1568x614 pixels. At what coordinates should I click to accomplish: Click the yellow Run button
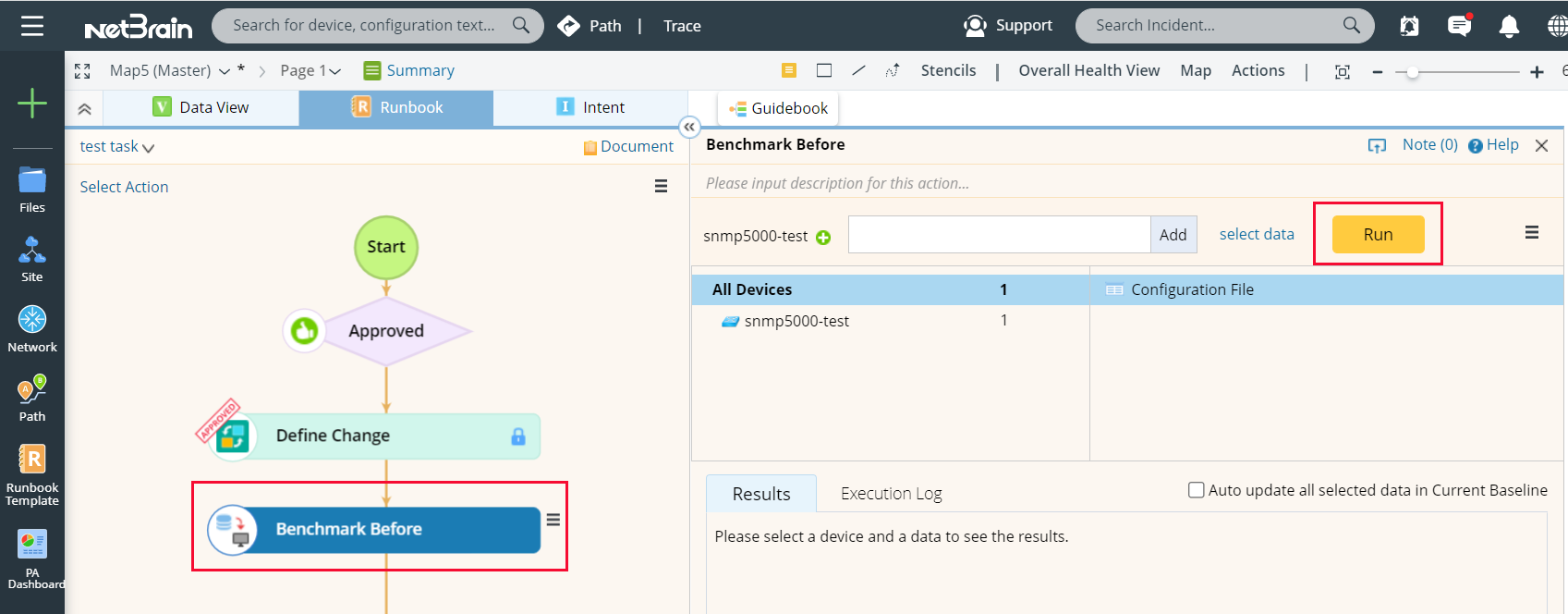(x=1378, y=234)
